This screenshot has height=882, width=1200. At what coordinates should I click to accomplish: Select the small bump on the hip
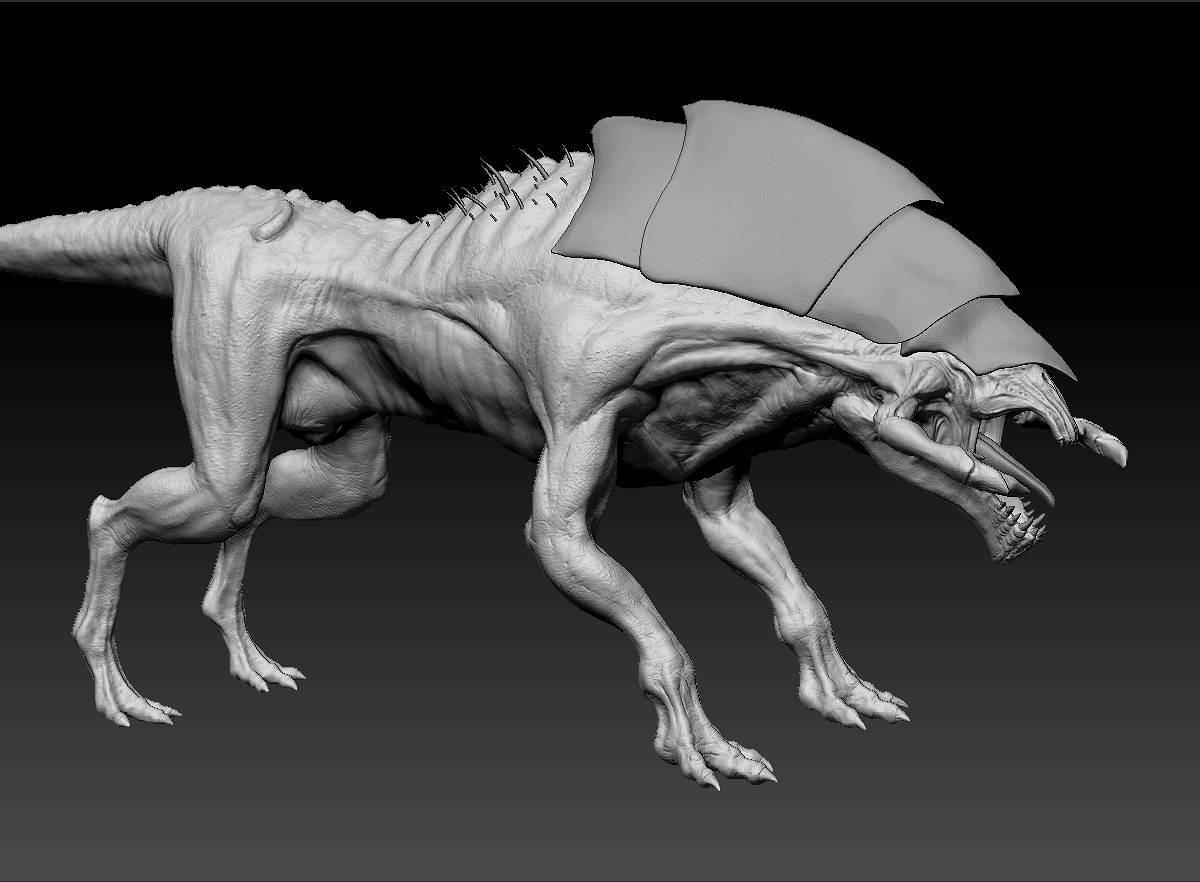point(274,220)
